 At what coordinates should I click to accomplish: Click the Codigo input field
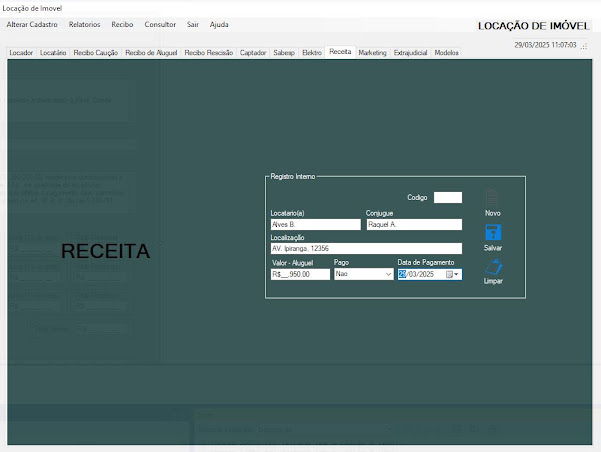point(448,197)
